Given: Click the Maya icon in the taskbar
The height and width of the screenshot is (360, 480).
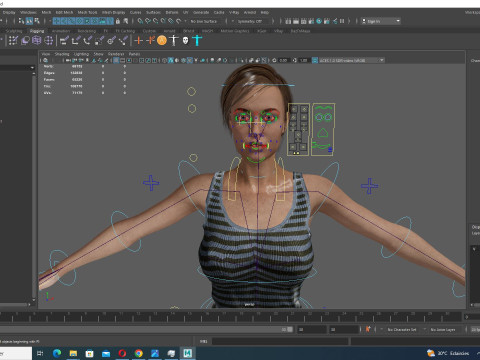Looking at the screenshot, I should click(188, 353).
